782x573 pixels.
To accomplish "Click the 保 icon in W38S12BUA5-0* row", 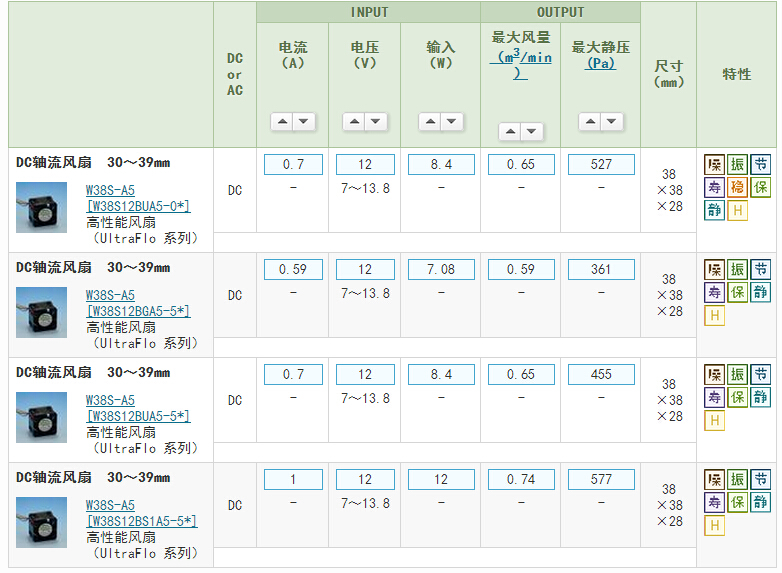I will (x=761, y=188).
